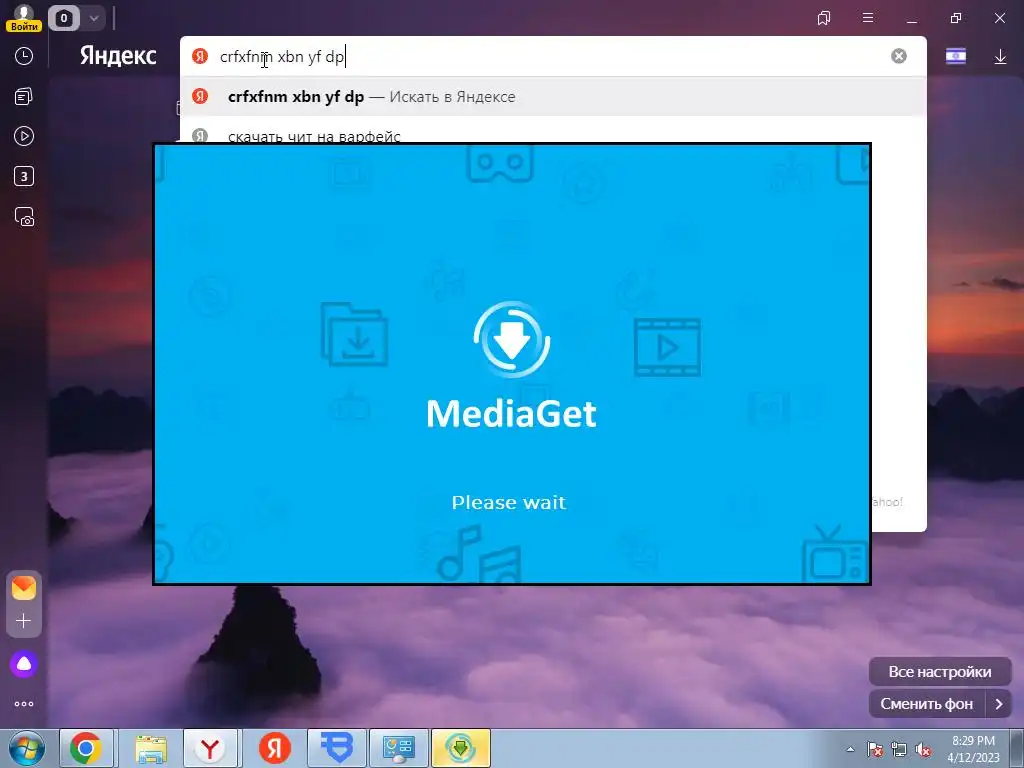Open Yandex Mail envelope icon in sidebar
1024x768 pixels.
[24, 588]
